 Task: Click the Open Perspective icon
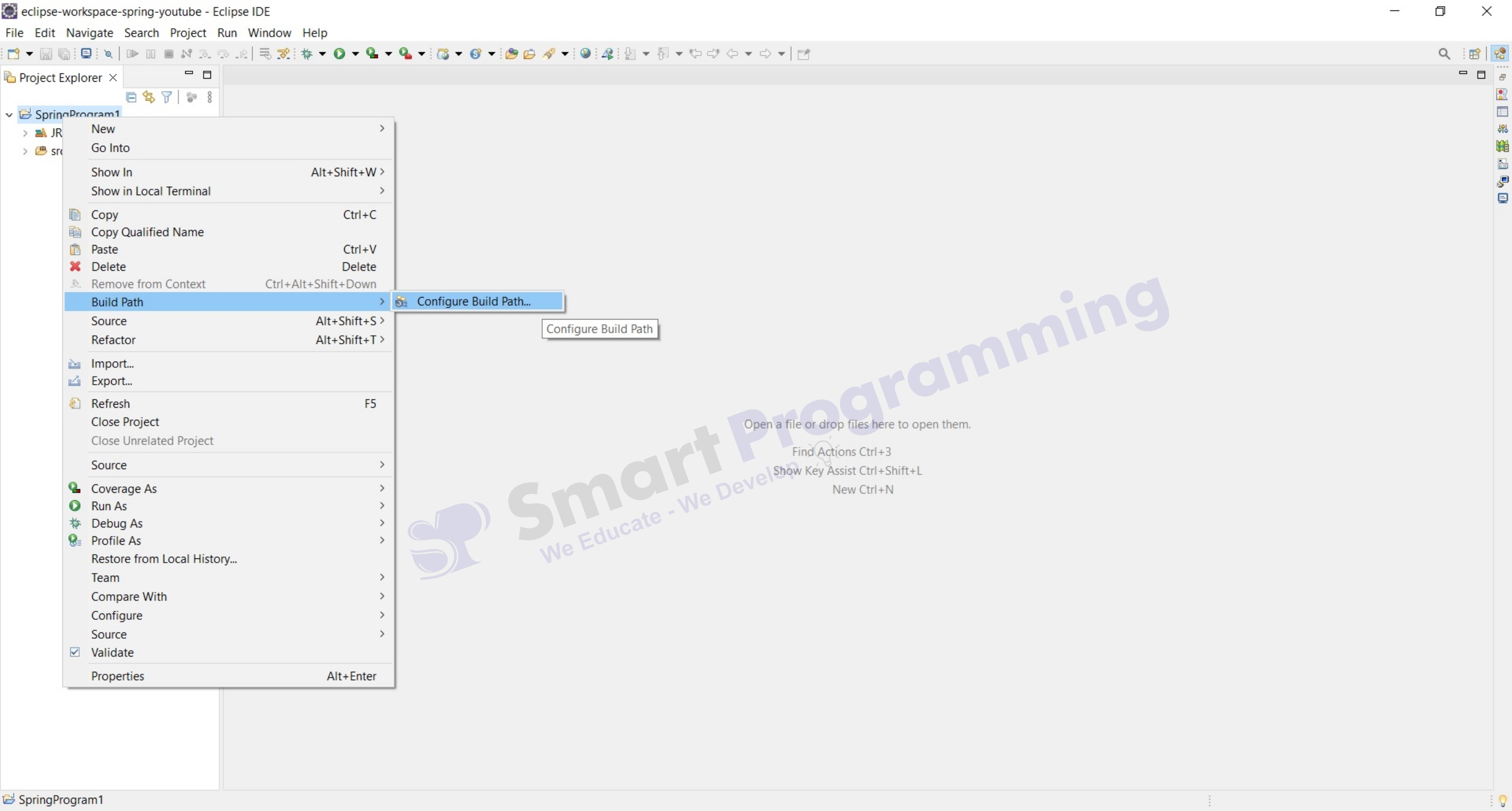1474,54
